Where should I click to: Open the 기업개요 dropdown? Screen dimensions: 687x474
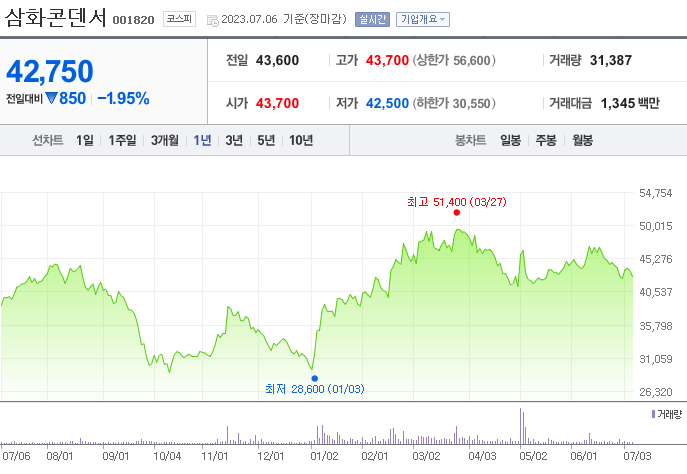(x=423, y=19)
